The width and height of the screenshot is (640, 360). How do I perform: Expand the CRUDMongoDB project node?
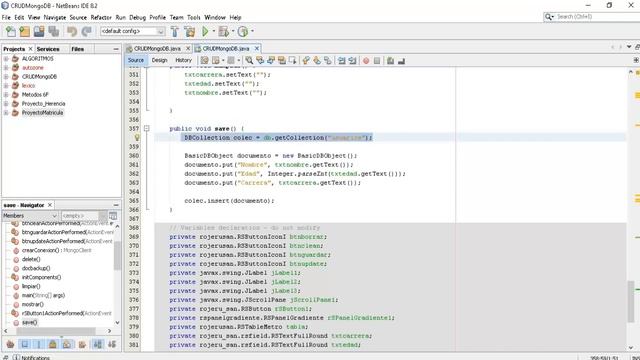pos(6,77)
